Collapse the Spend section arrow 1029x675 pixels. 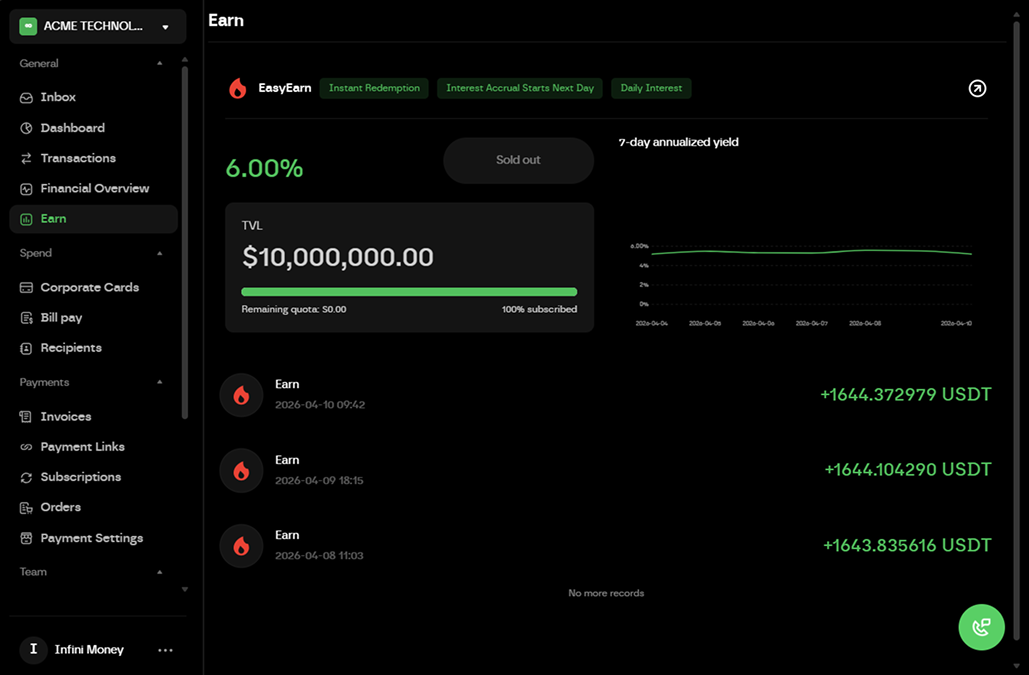[x=160, y=254]
